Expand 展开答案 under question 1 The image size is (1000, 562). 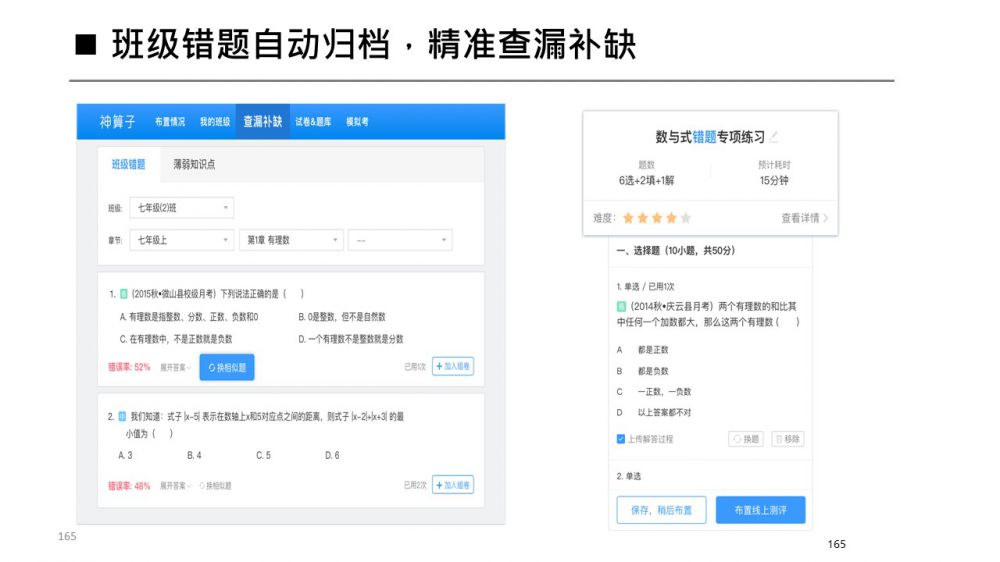click(x=176, y=367)
